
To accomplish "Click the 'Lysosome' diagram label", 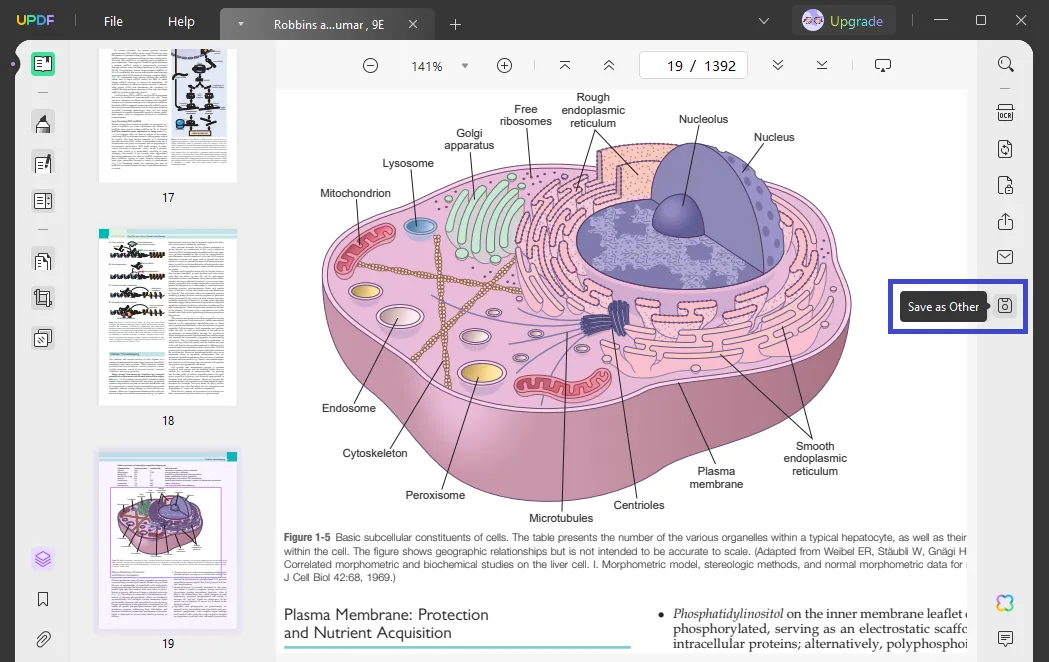I will coord(408,163).
